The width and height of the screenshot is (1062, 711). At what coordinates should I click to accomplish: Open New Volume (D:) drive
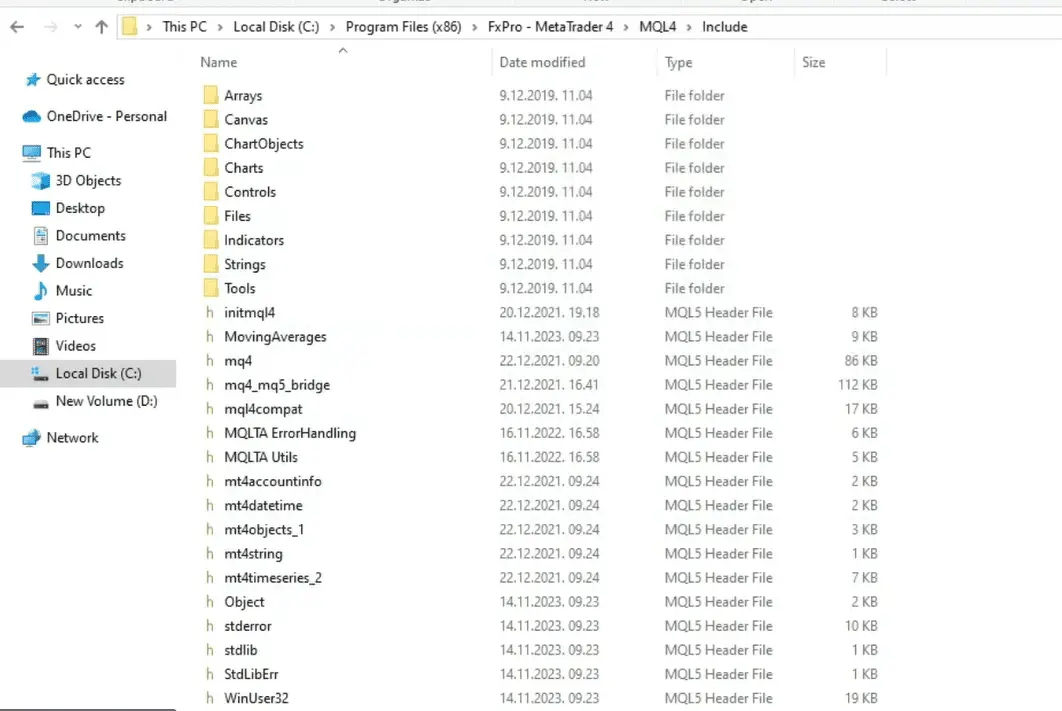pos(106,401)
